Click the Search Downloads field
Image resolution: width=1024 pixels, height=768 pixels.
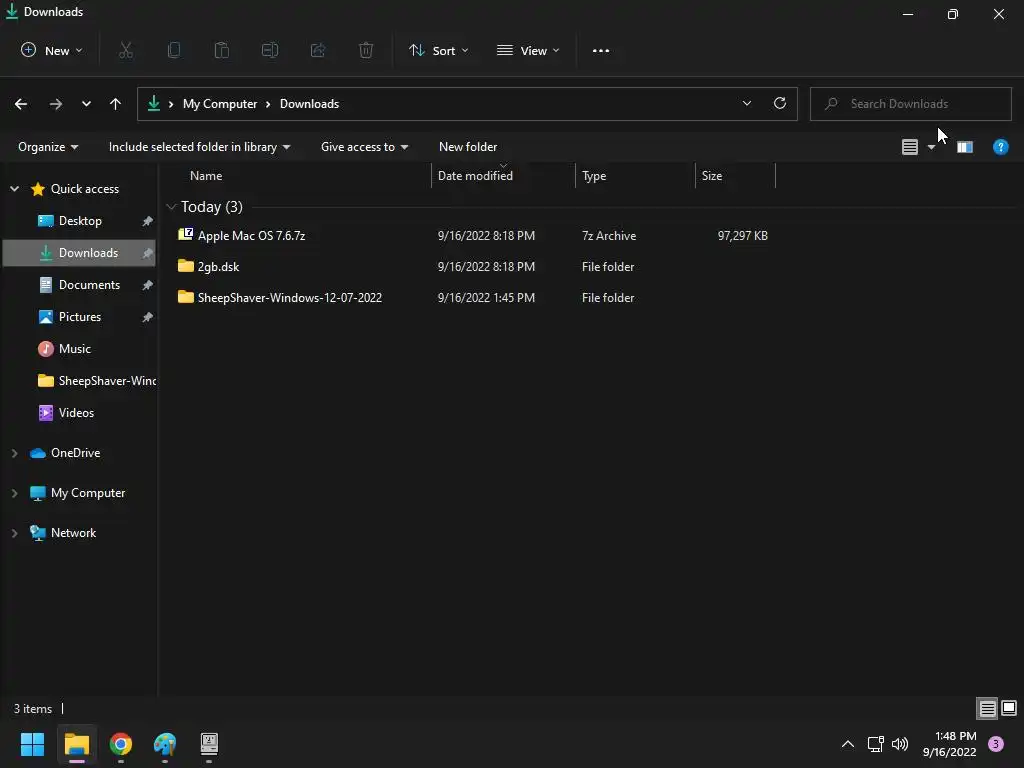click(x=910, y=104)
